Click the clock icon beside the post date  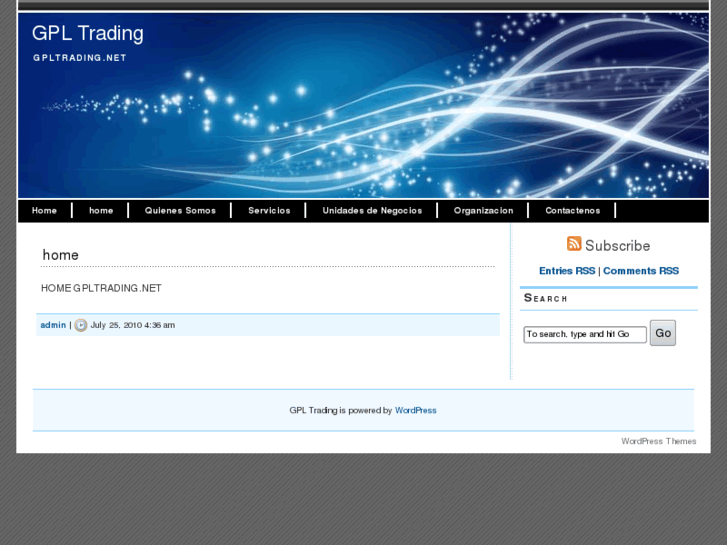[x=81, y=325]
